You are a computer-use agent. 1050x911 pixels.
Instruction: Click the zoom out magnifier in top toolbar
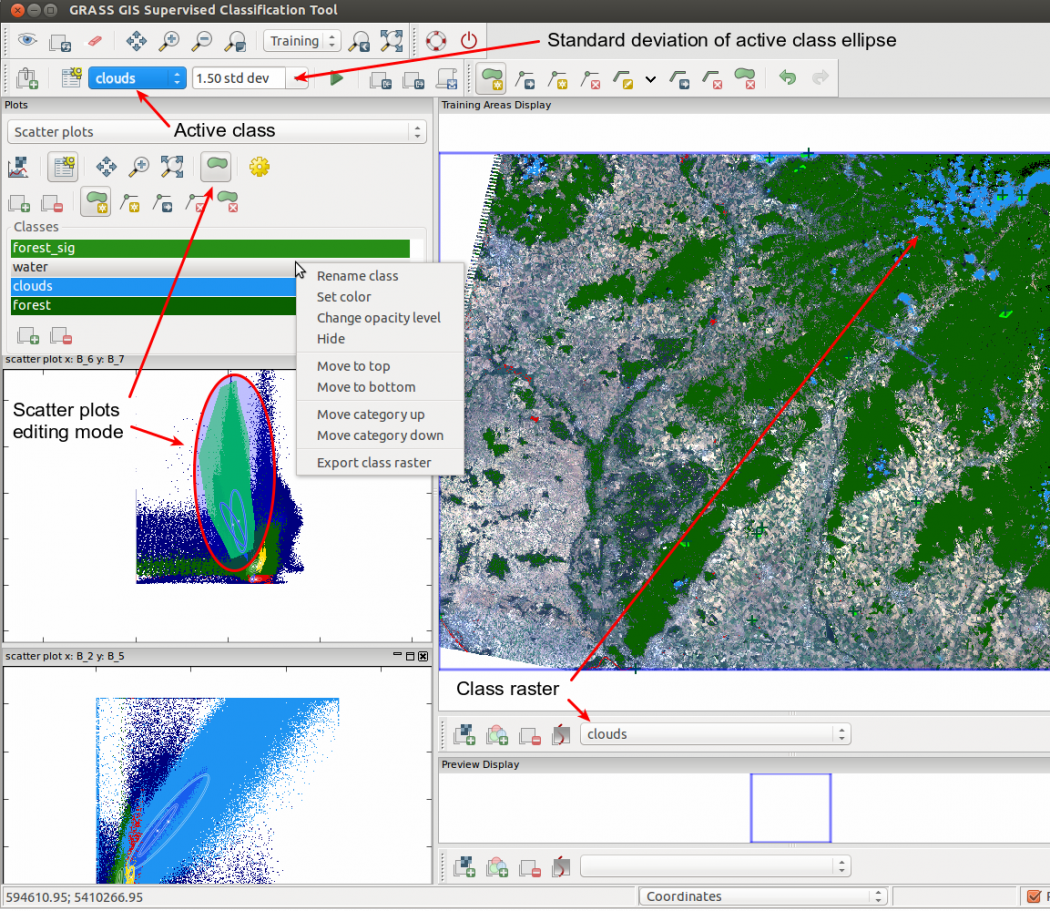[202, 41]
